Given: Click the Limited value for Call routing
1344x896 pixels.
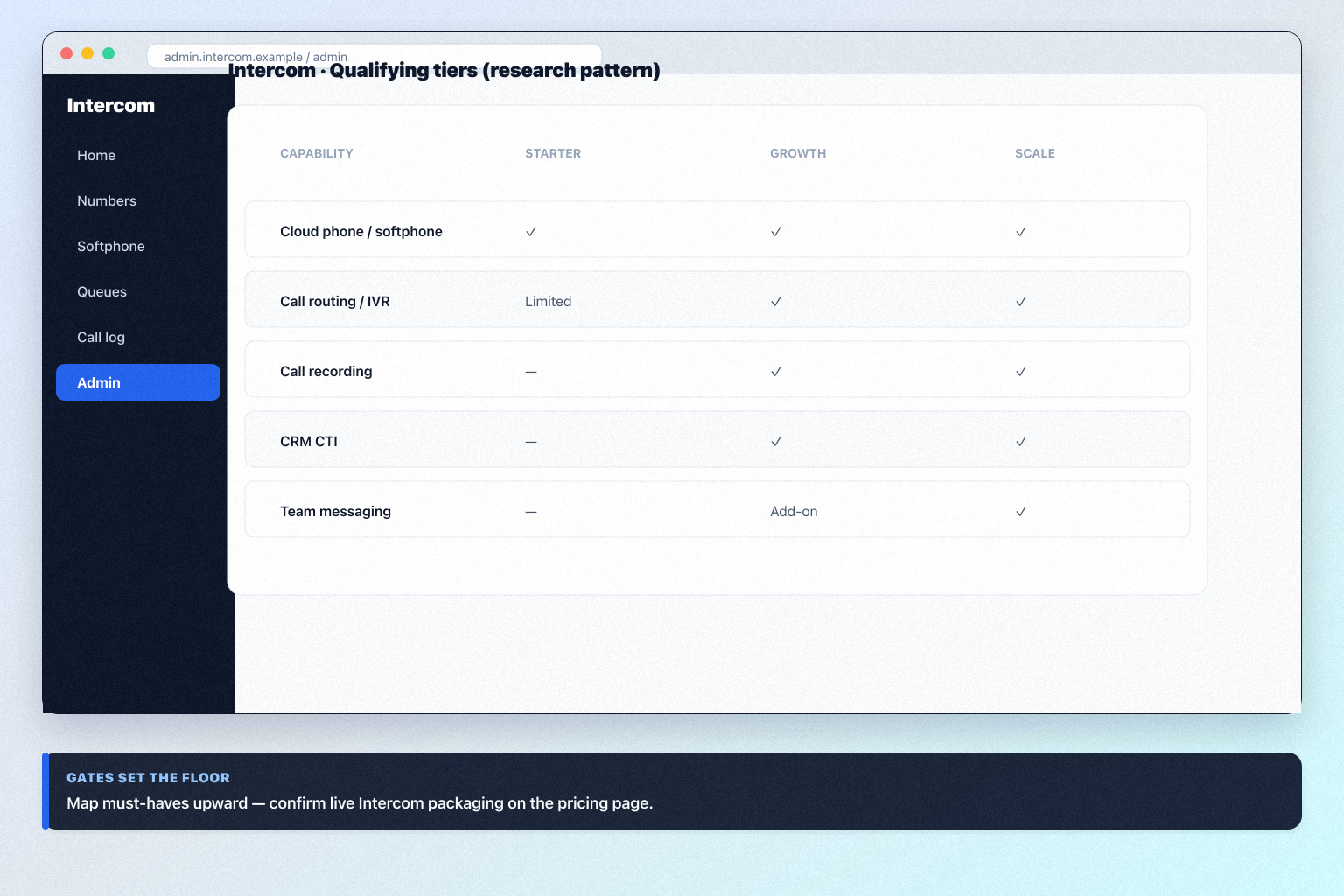Looking at the screenshot, I should pos(549,301).
